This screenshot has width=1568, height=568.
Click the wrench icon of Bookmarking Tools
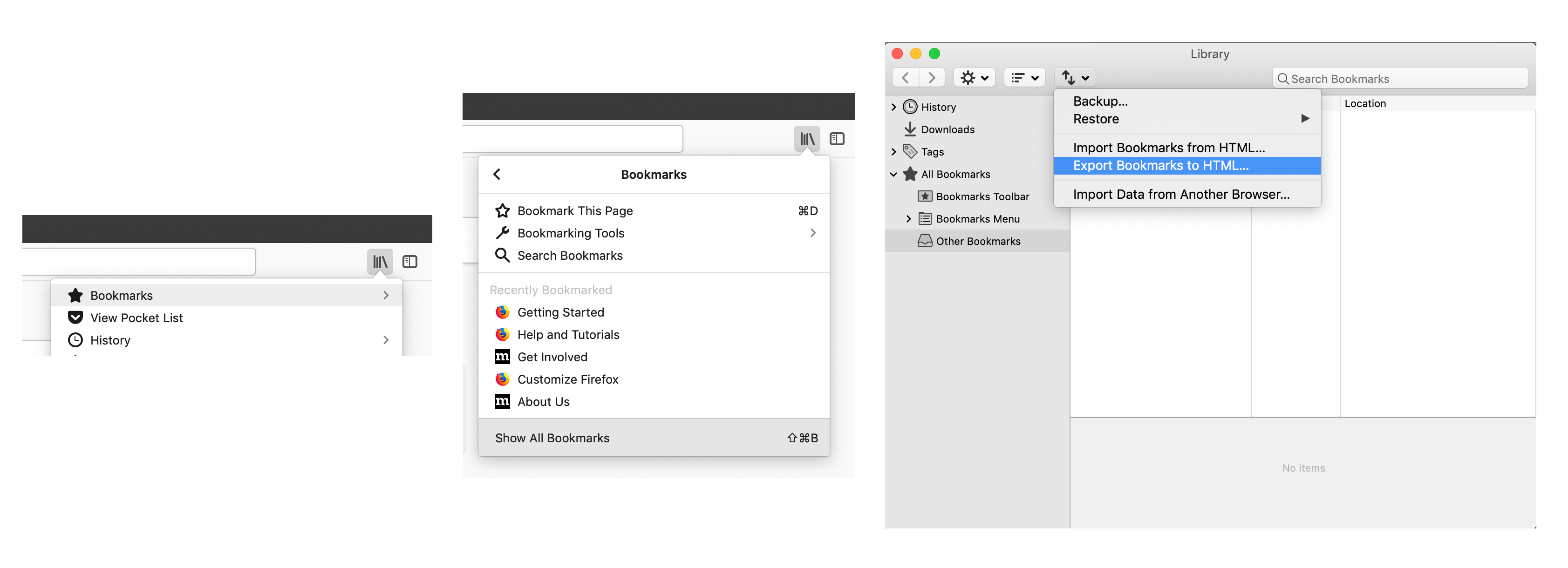pyautogui.click(x=503, y=234)
